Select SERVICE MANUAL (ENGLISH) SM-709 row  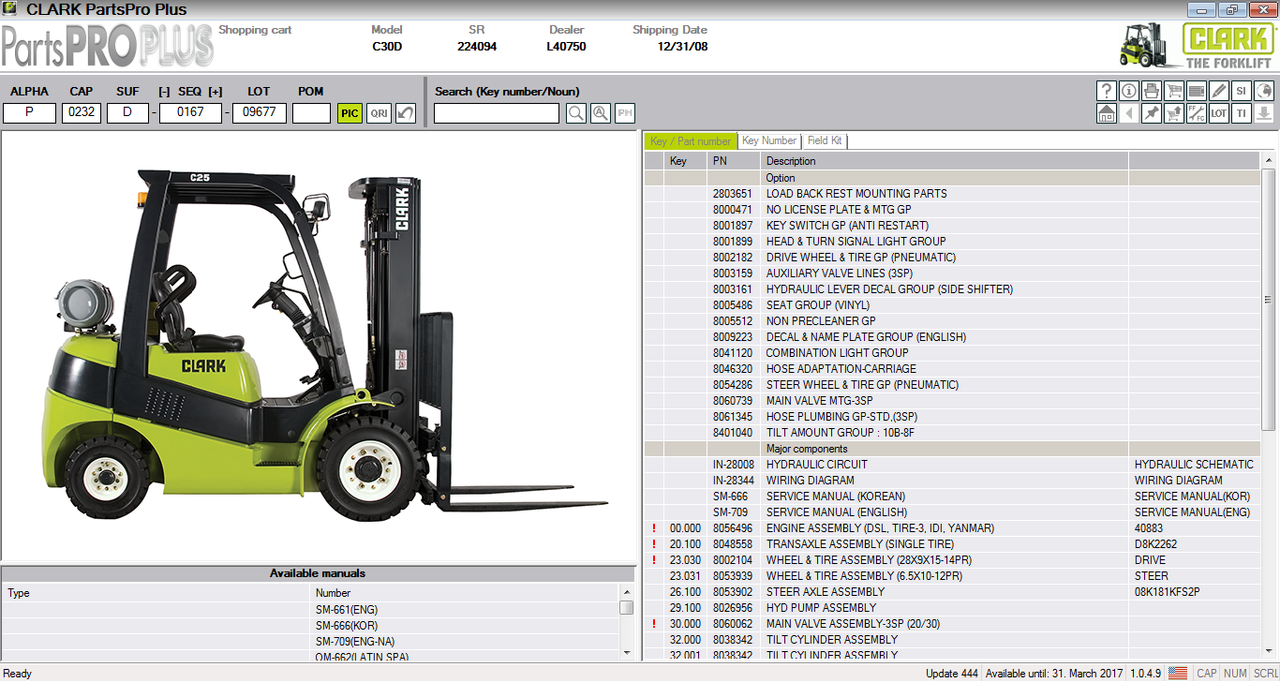click(952, 512)
